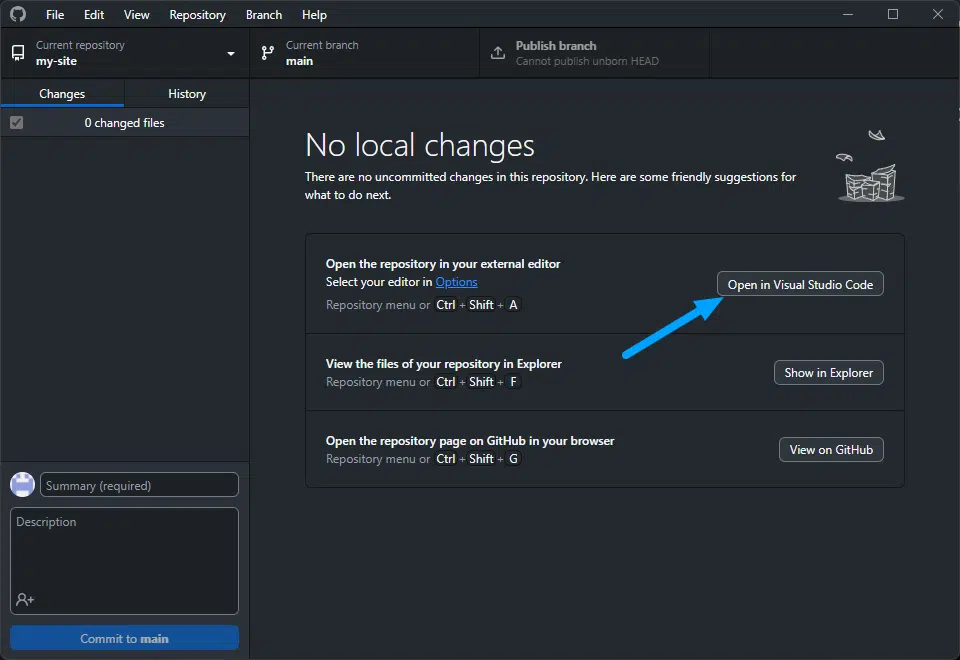Click the View on GitHub button
960x660 pixels.
click(831, 449)
